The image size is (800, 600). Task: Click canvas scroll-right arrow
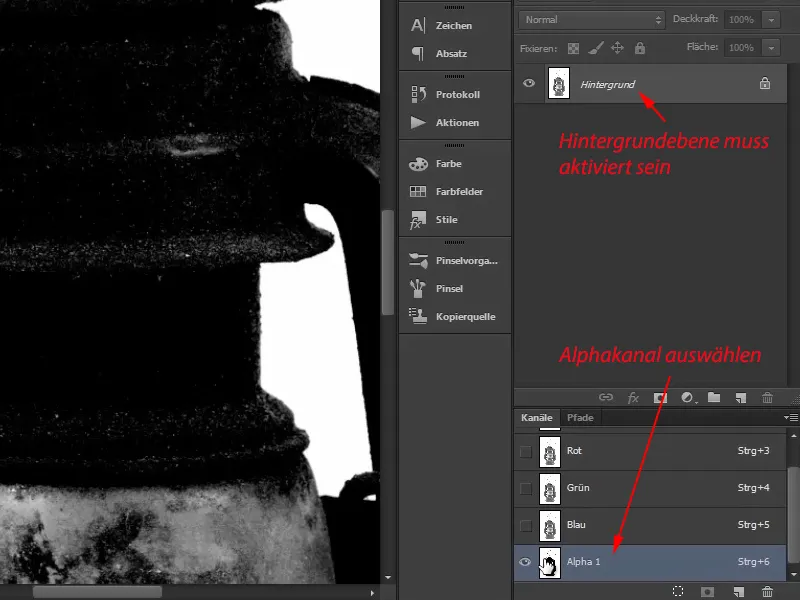point(372,593)
